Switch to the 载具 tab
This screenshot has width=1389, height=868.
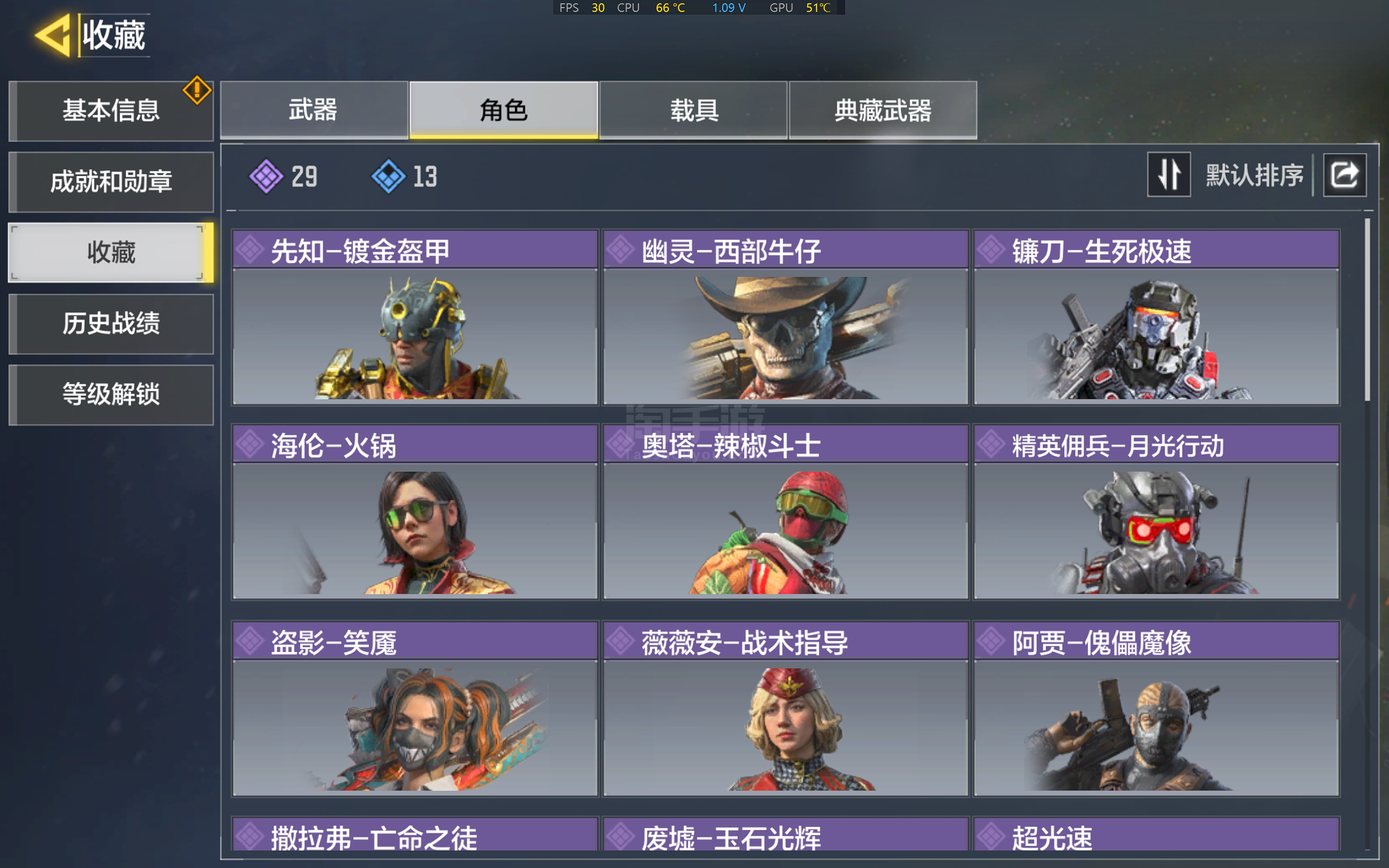pos(693,110)
